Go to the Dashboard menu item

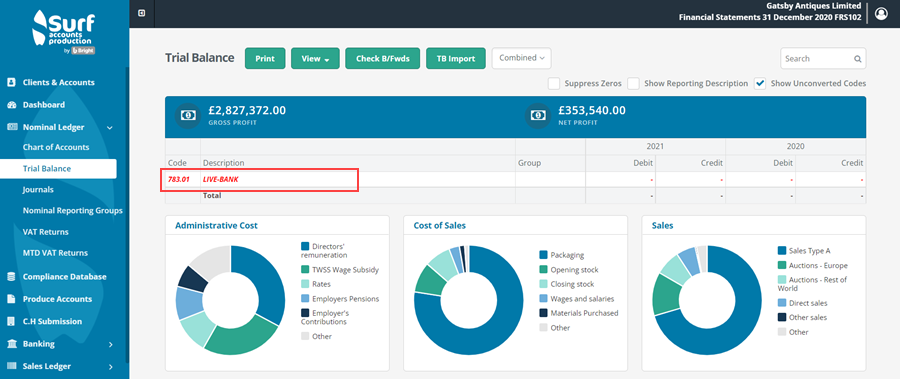44,105
